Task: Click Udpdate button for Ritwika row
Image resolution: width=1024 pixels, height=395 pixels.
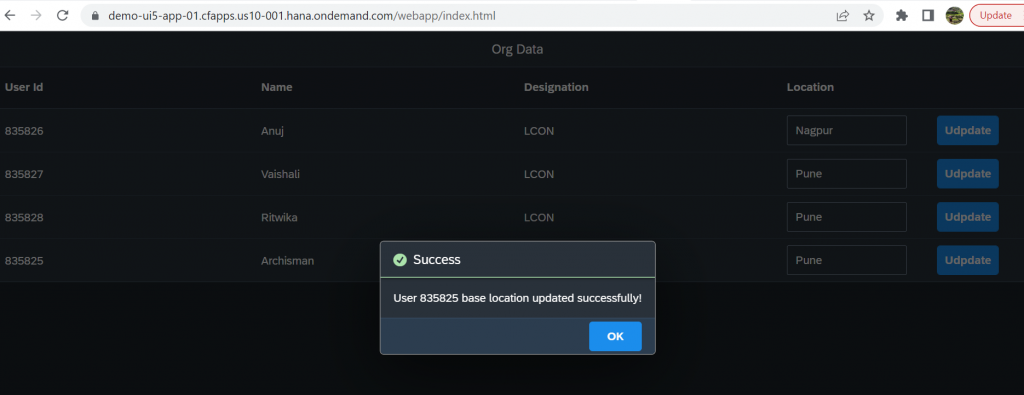Action: (x=968, y=217)
